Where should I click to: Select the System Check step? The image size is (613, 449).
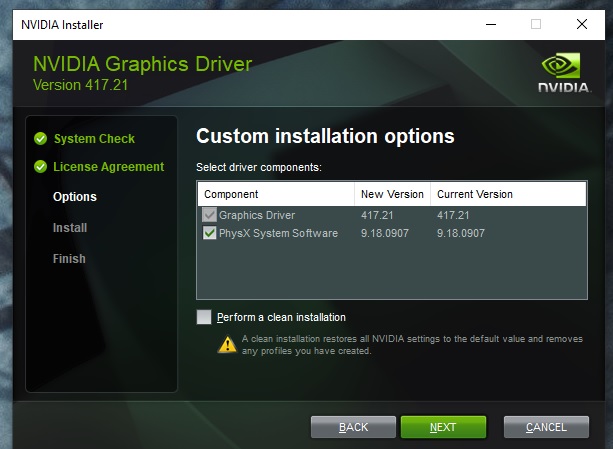pos(94,139)
